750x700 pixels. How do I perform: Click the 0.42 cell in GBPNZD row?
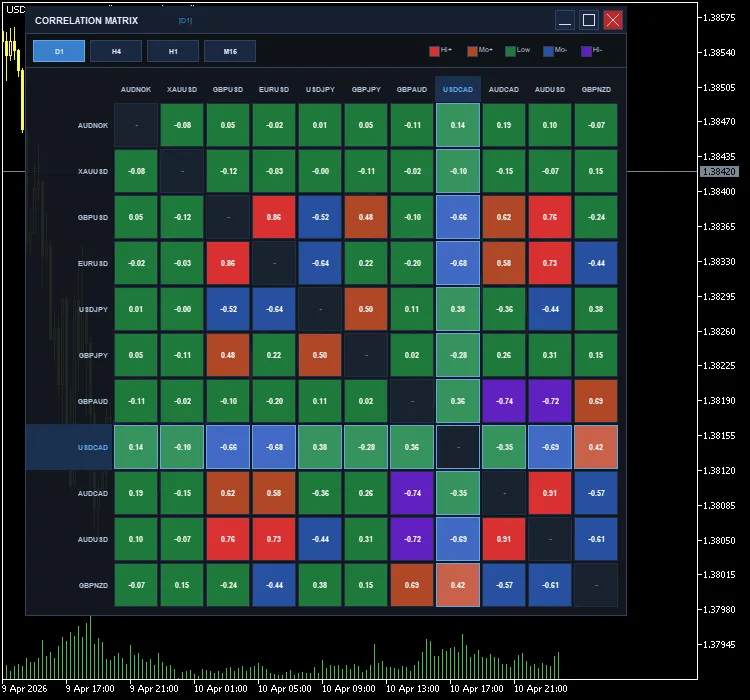click(458, 585)
